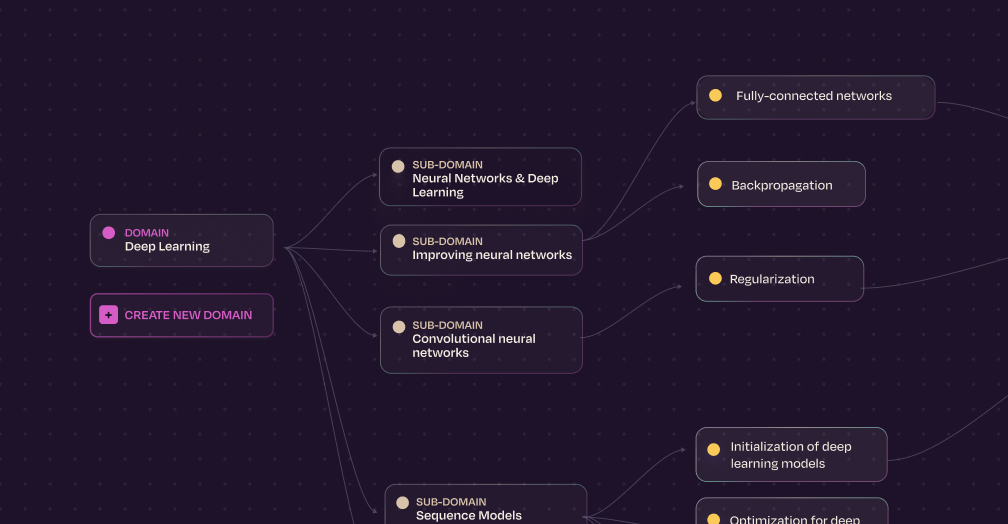Click the yellow dot on Fully-connected networks

coord(715,96)
